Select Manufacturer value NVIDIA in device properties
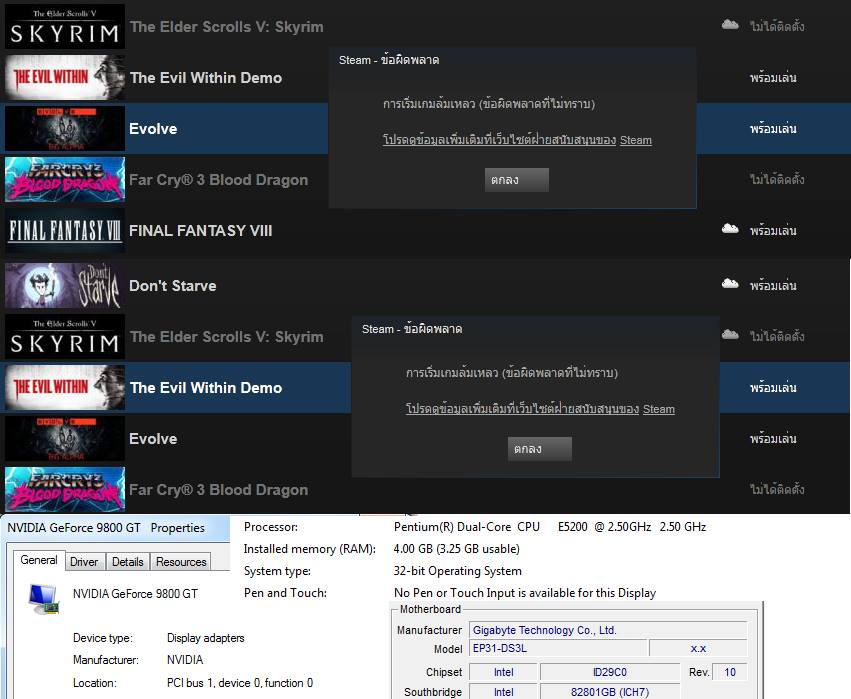Image resolution: width=851 pixels, height=699 pixels. point(185,660)
